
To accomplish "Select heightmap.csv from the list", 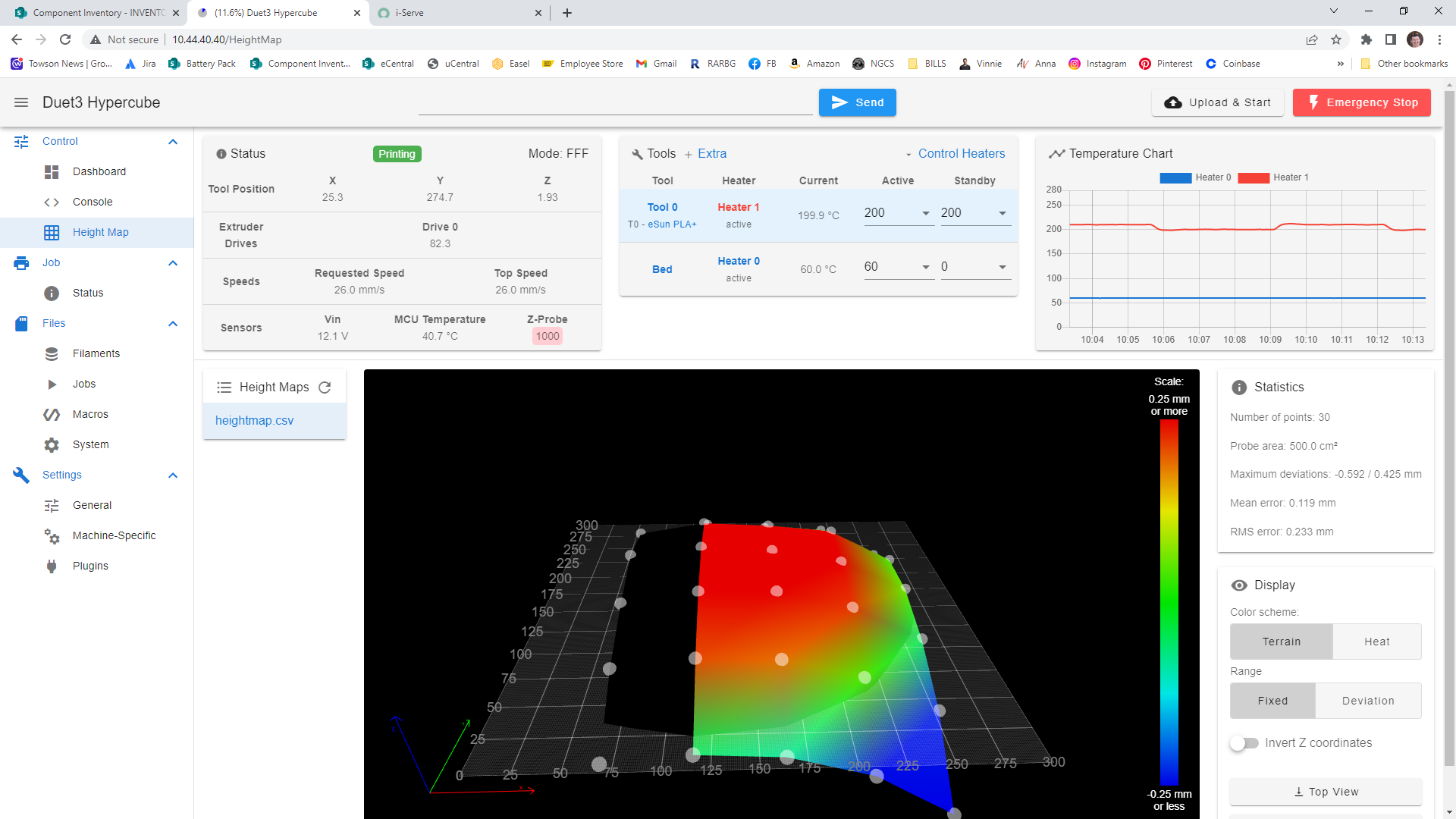I will 275,421.
